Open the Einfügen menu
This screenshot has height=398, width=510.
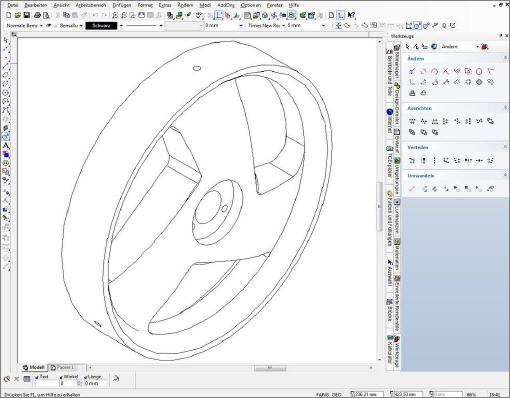pyautogui.click(x=122, y=5)
